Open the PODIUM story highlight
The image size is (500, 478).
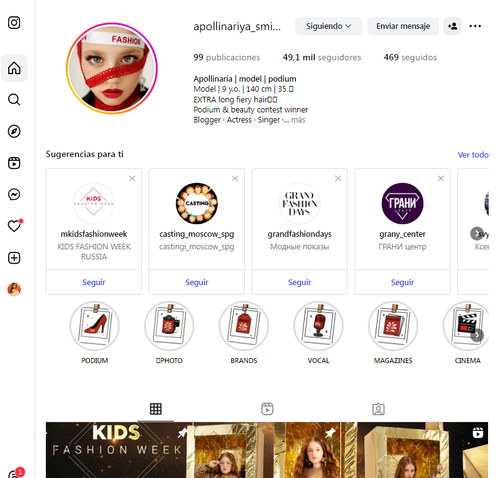(95, 326)
